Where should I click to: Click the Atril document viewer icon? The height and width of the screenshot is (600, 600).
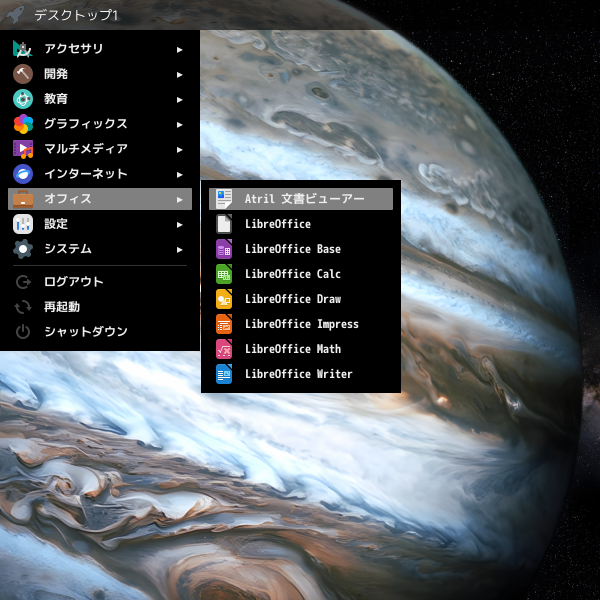(224, 199)
